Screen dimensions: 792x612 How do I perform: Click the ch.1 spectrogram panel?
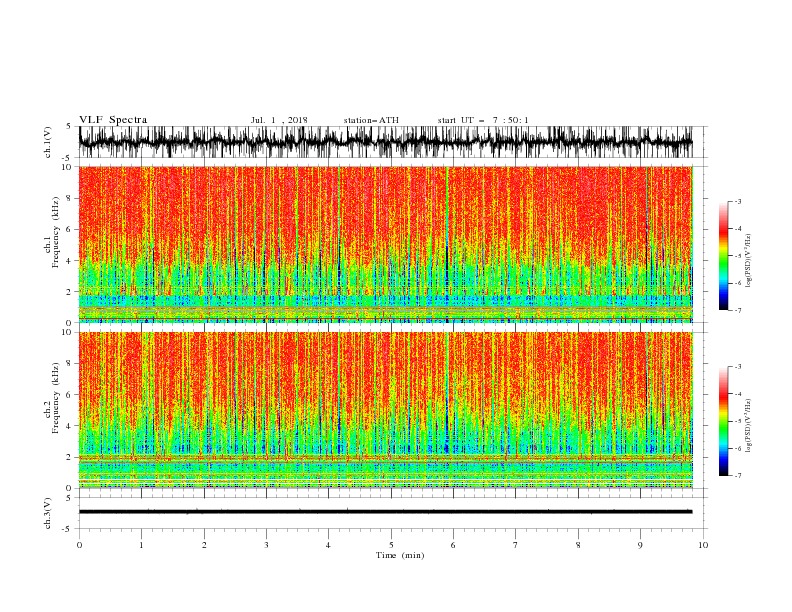point(386,244)
